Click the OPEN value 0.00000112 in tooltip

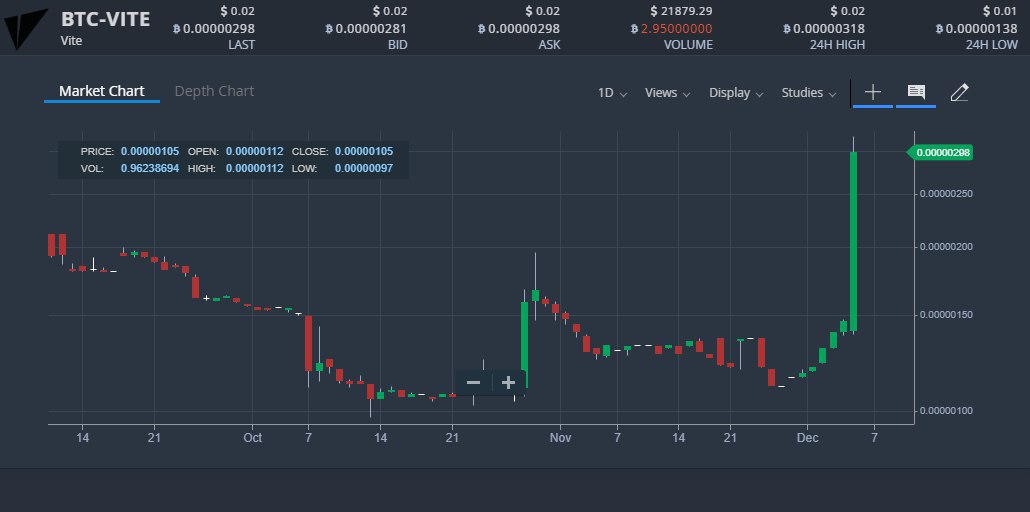click(x=255, y=151)
